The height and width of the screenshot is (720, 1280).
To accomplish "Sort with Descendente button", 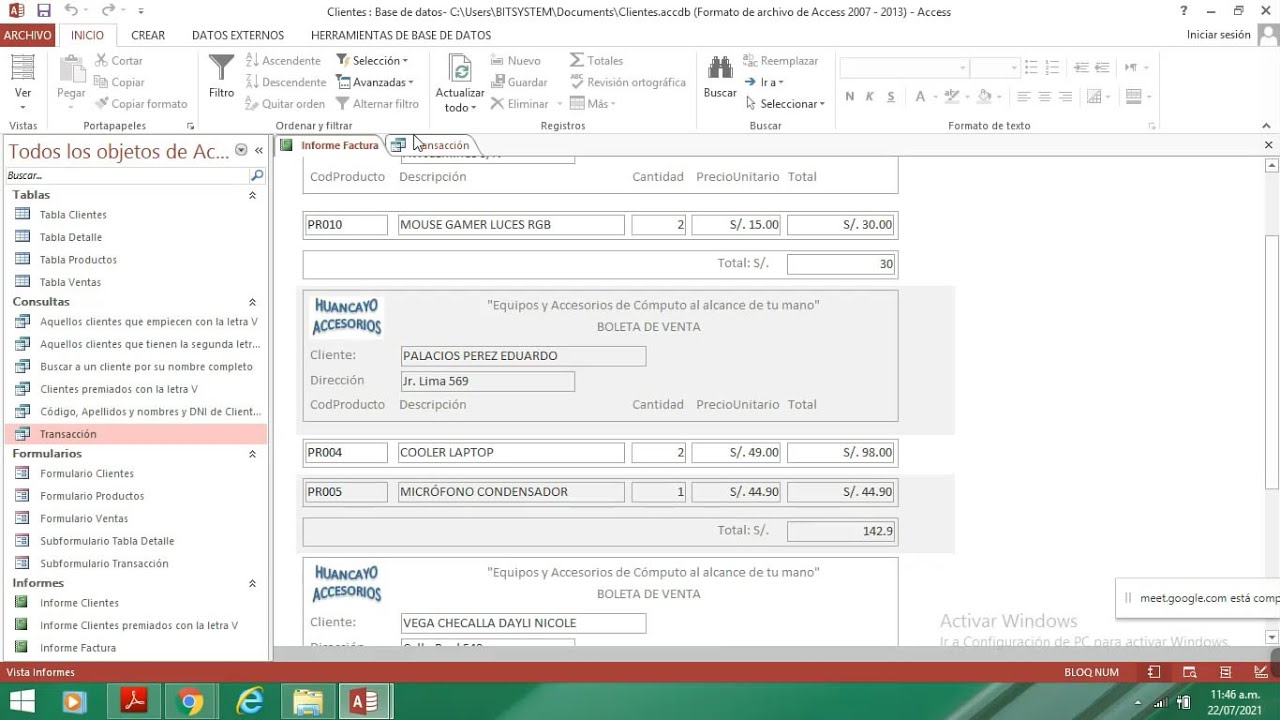I will 286,82.
